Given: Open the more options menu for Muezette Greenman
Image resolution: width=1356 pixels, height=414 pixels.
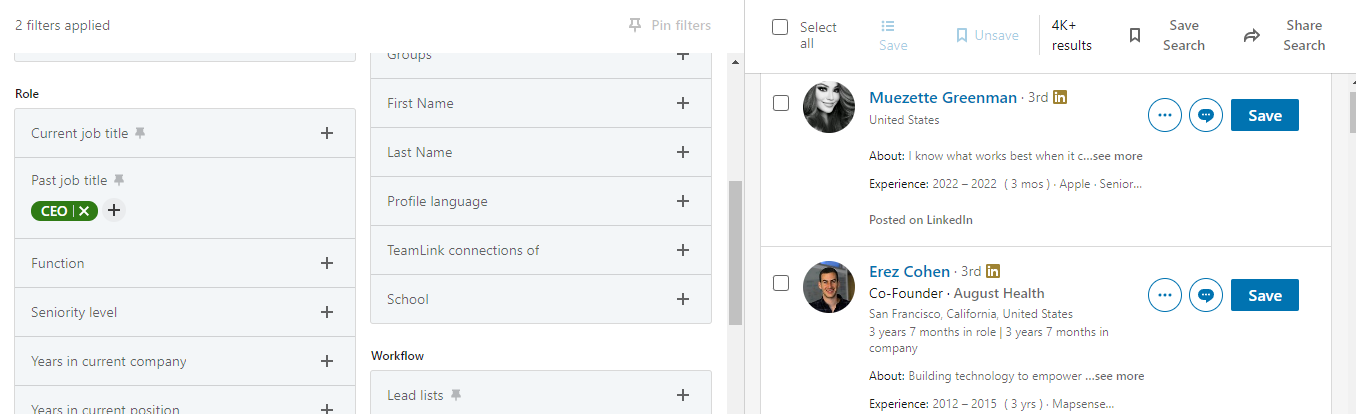Looking at the screenshot, I should point(1165,115).
